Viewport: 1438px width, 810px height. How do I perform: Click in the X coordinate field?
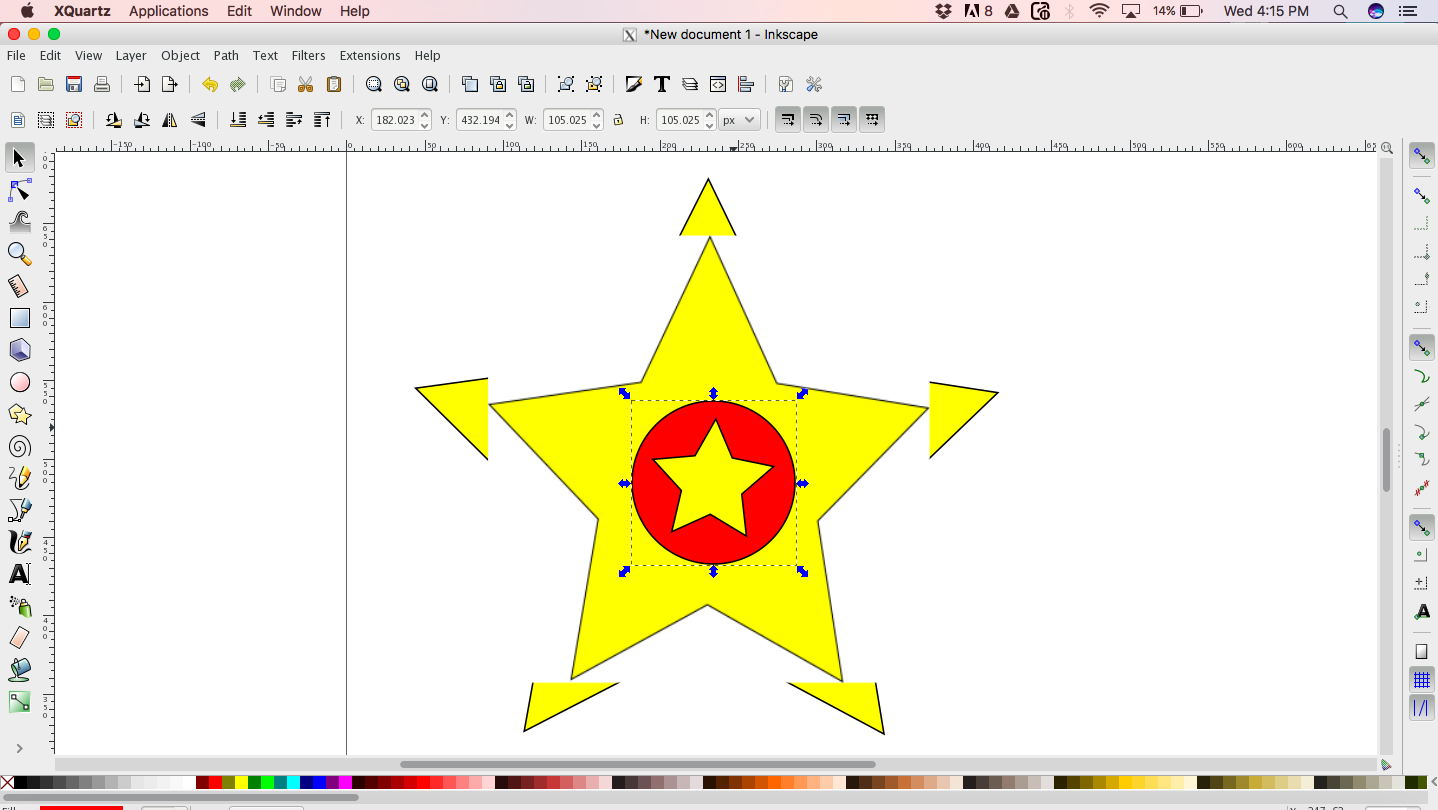pos(395,120)
